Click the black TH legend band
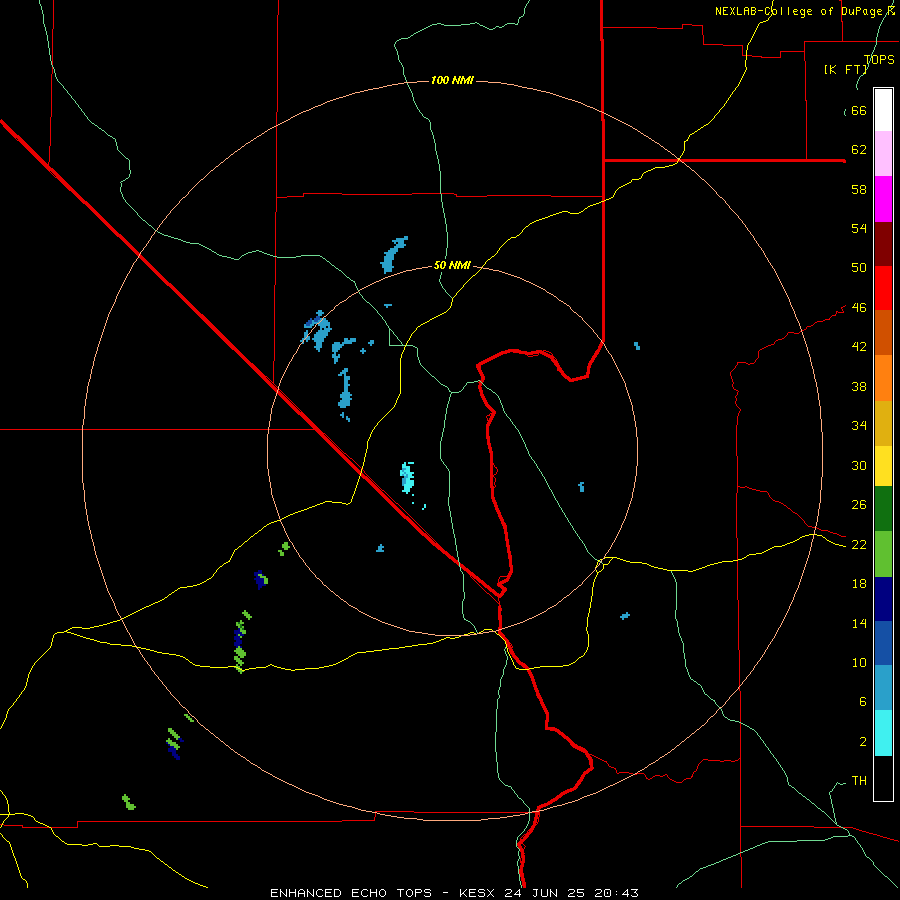The image size is (900, 900). pos(883,778)
